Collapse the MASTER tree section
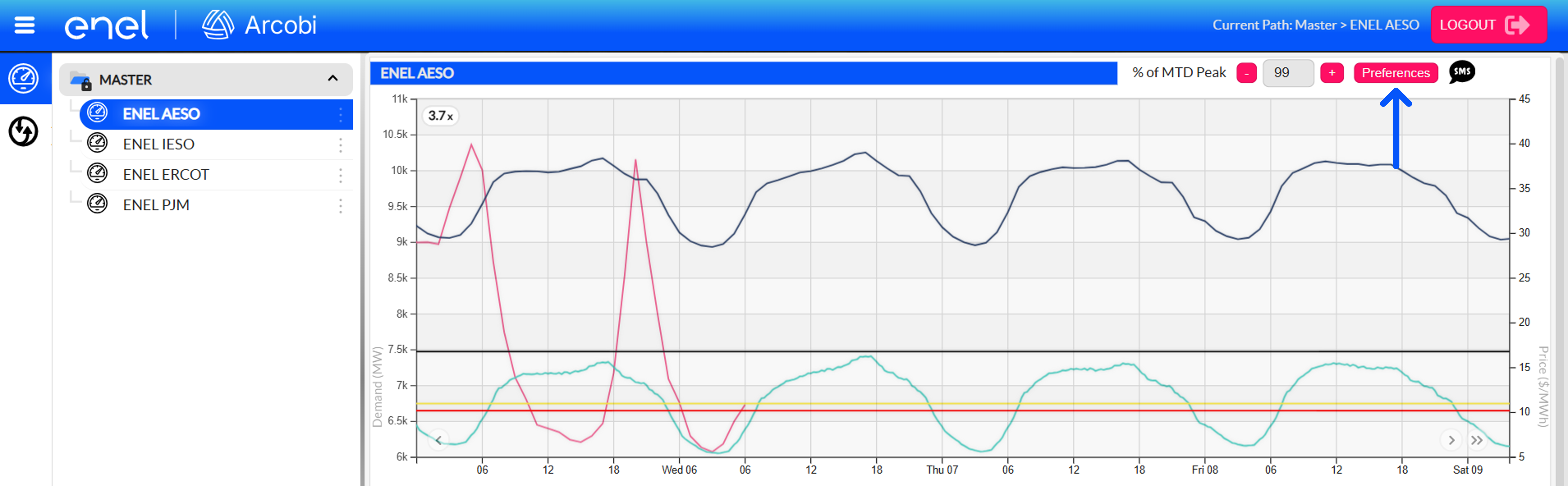Viewport: 1568px width, 486px height. click(332, 78)
